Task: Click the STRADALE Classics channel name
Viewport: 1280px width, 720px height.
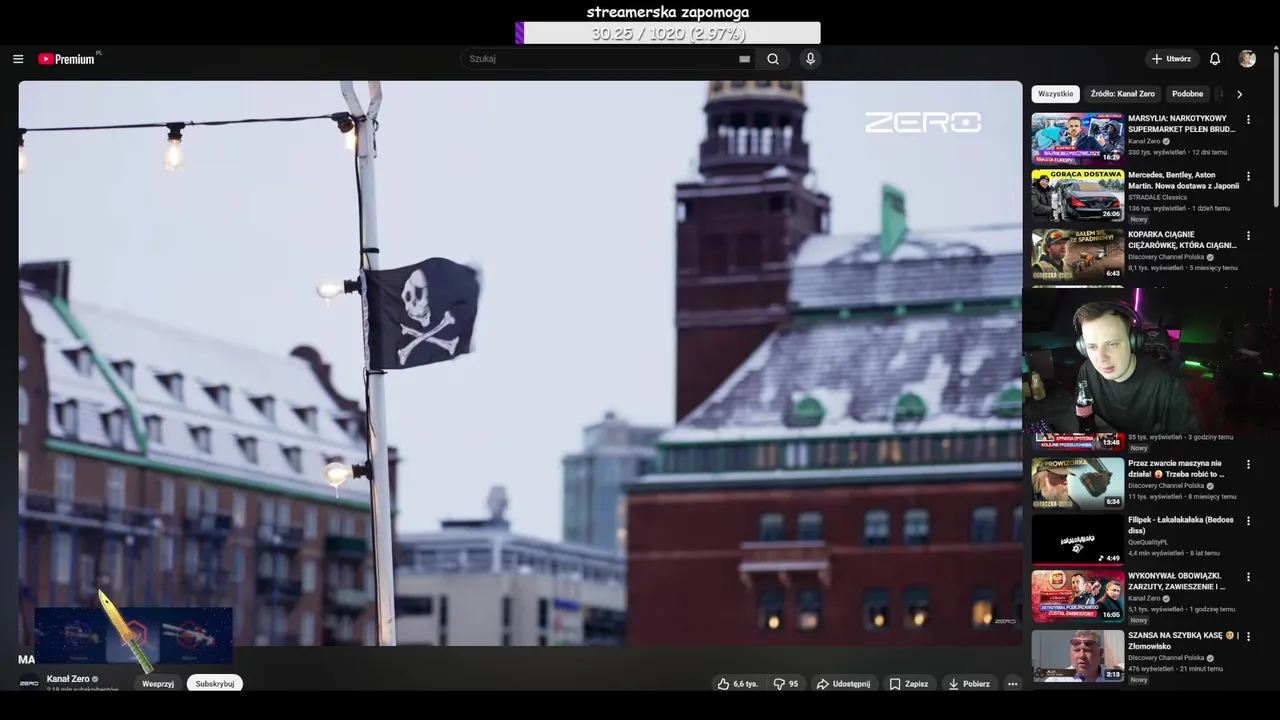Action: 1158,197
